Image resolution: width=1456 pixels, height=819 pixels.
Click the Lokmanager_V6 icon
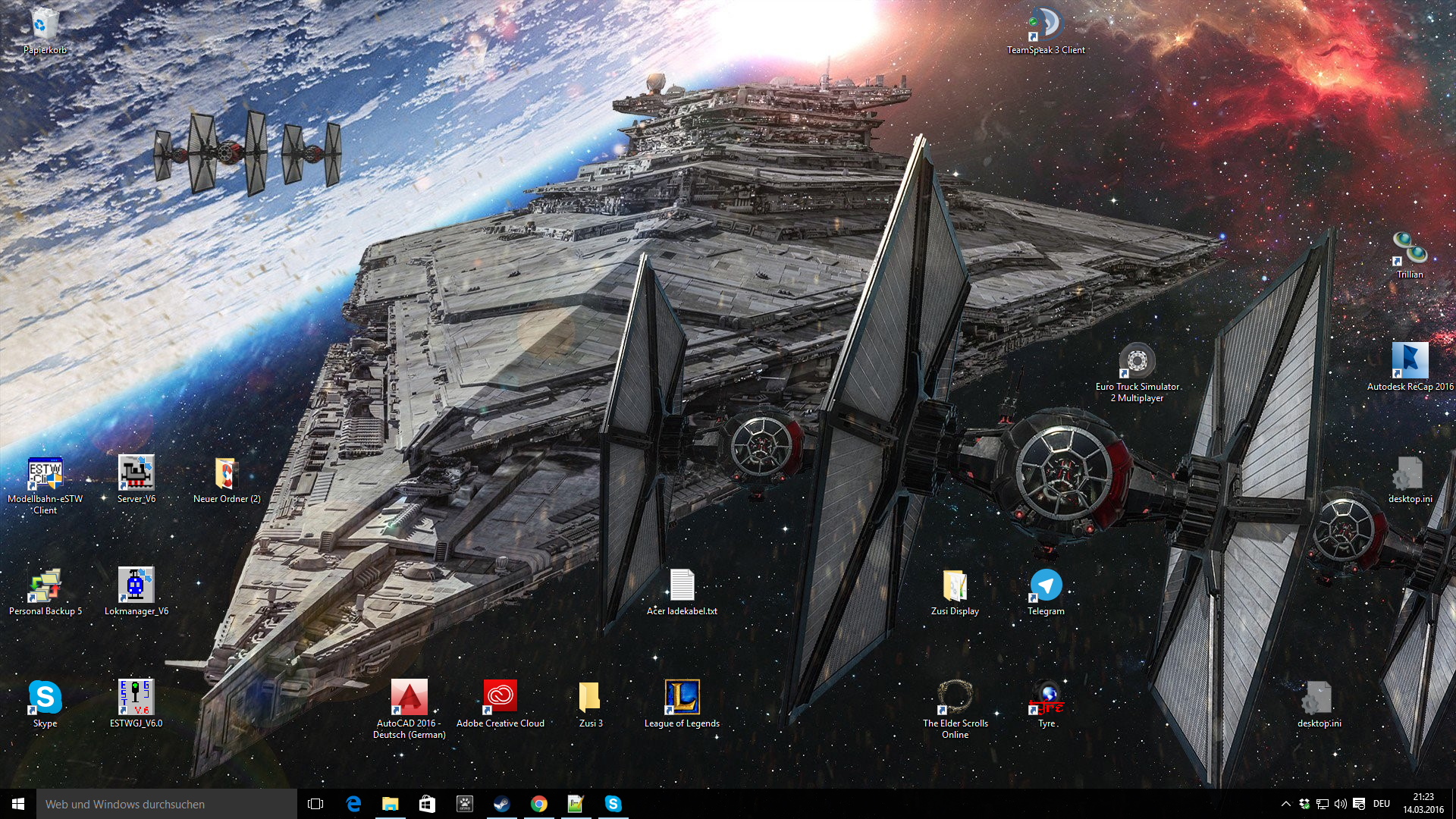[136, 592]
